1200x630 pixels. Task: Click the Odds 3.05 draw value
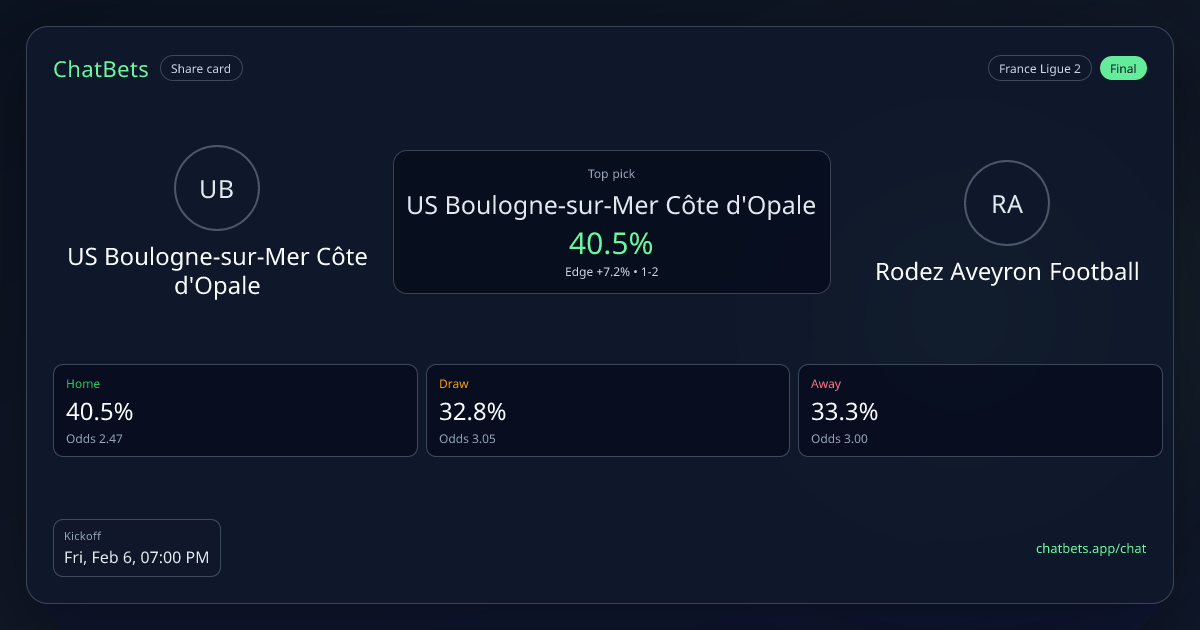point(467,439)
